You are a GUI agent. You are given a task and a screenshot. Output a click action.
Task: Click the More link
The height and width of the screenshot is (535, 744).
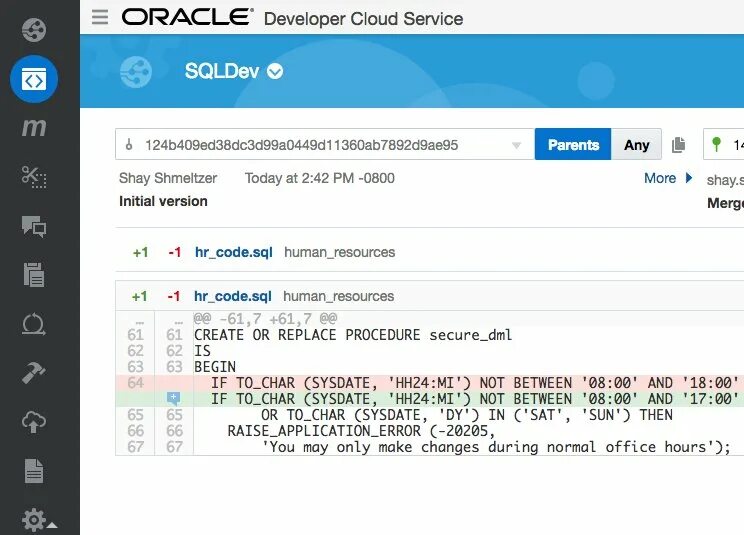click(x=660, y=178)
